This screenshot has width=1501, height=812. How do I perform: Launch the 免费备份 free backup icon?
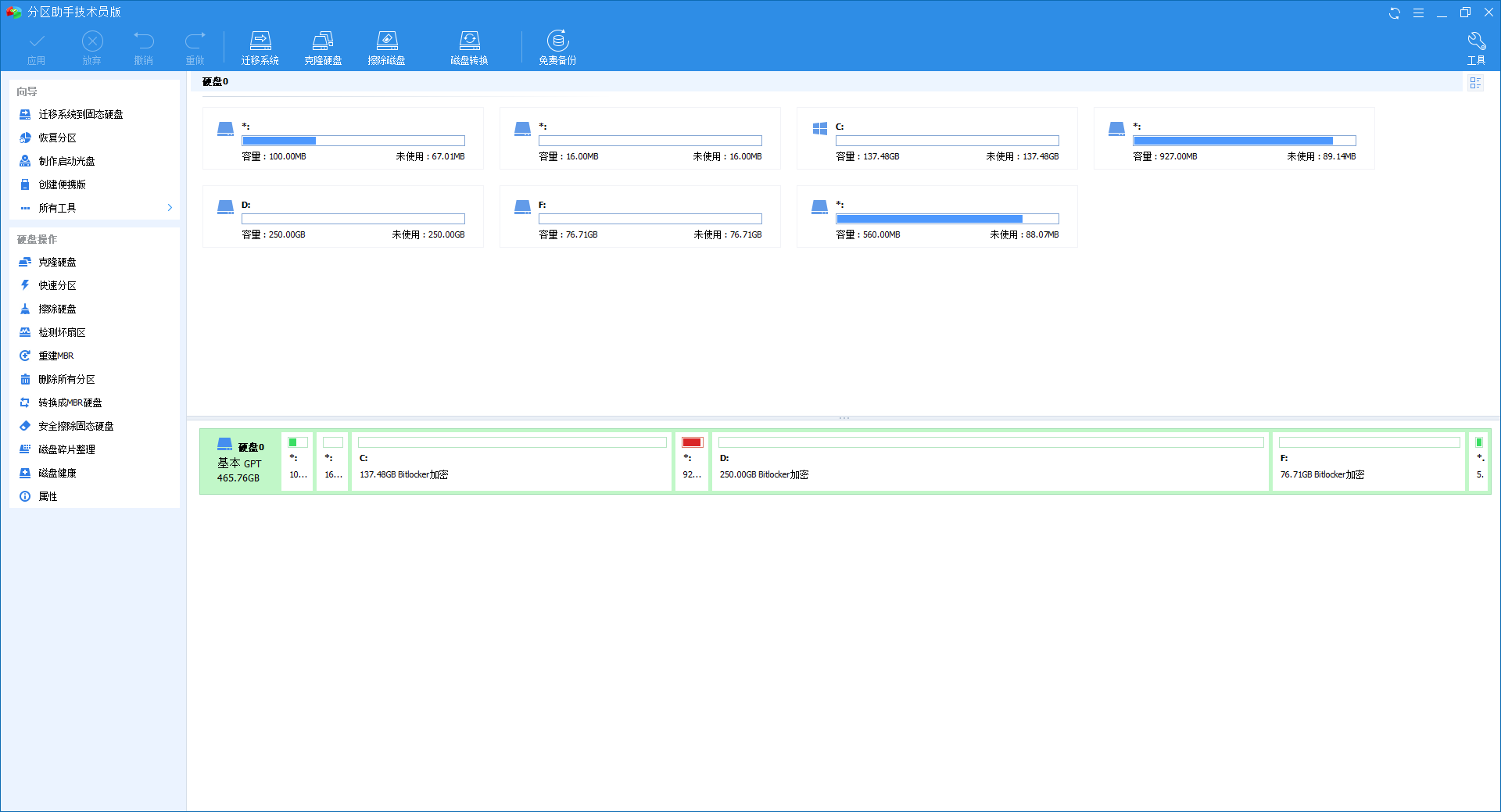pyautogui.click(x=557, y=48)
